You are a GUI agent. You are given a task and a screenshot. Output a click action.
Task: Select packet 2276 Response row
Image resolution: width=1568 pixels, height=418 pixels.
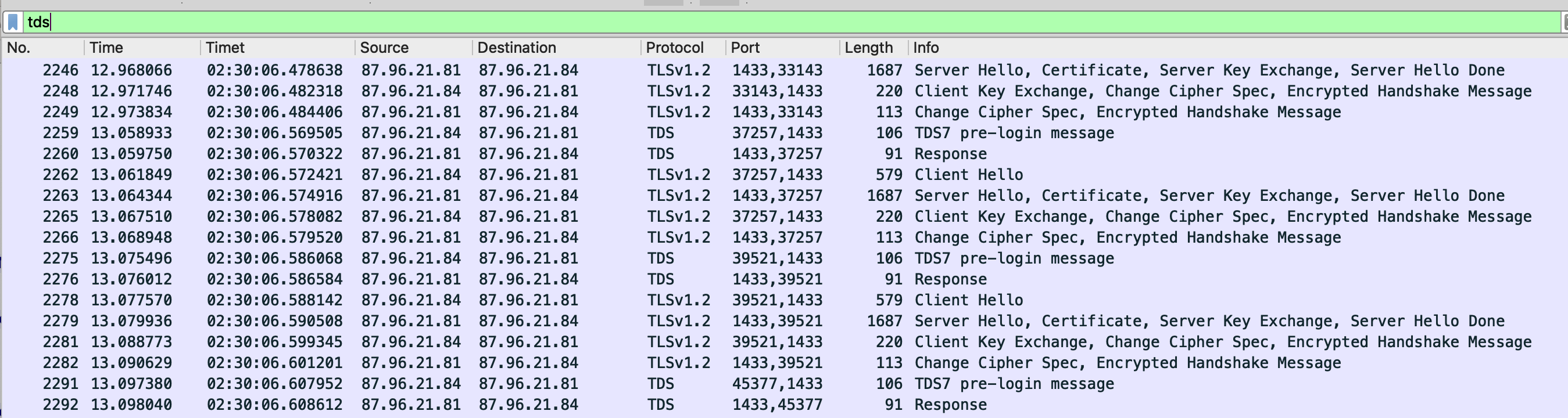tap(784, 279)
